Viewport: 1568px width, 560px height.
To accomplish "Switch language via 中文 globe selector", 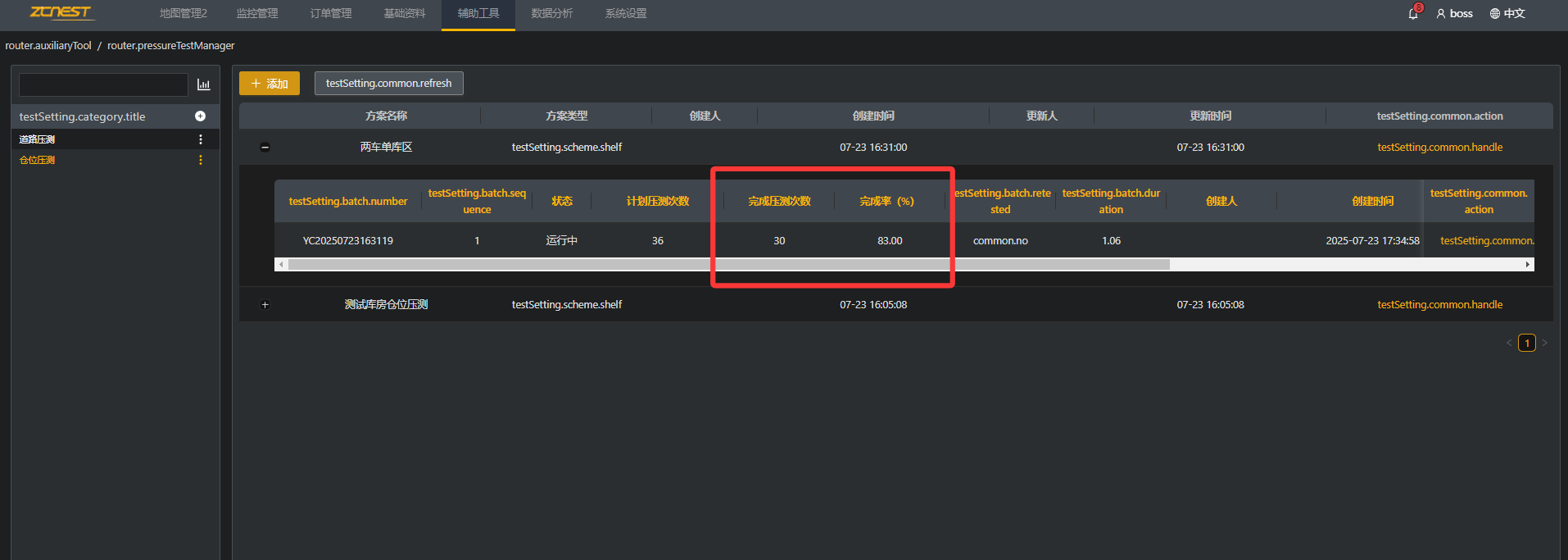I will click(x=1507, y=13).
